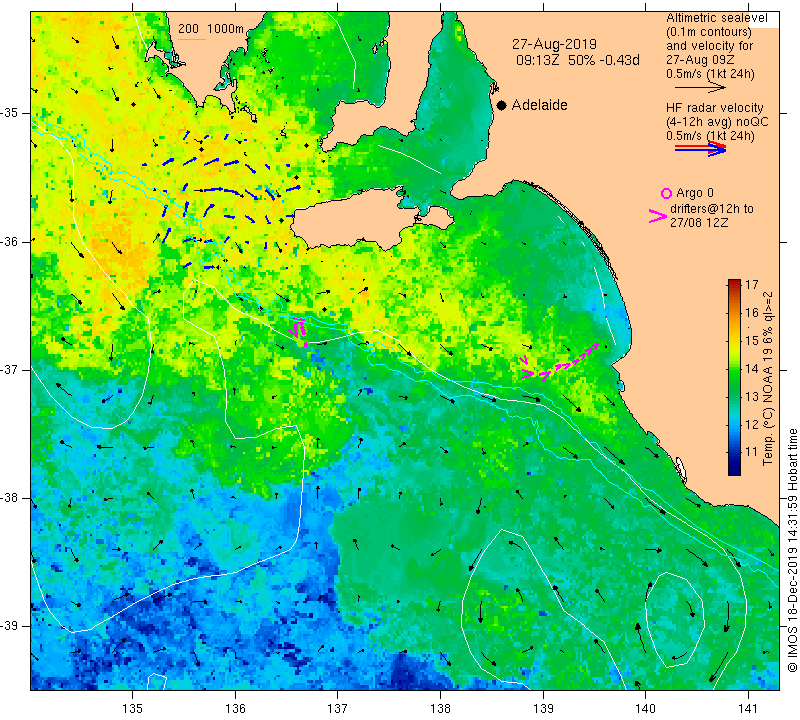
Task: Click the 14 value on colorbar
Action: (752, 368)
